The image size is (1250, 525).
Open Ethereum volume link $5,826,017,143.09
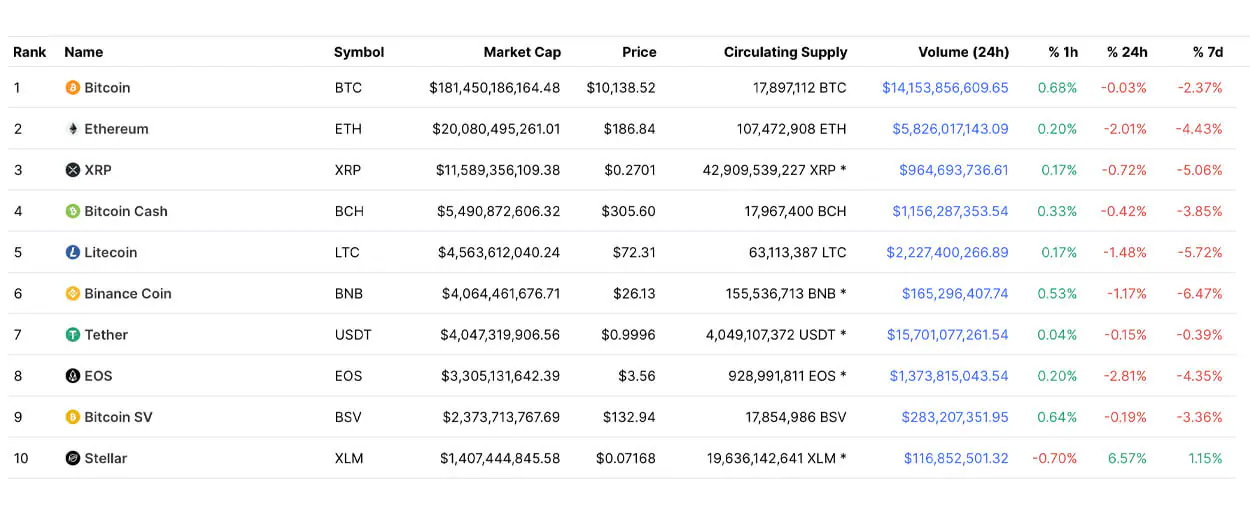click(950, 129)
